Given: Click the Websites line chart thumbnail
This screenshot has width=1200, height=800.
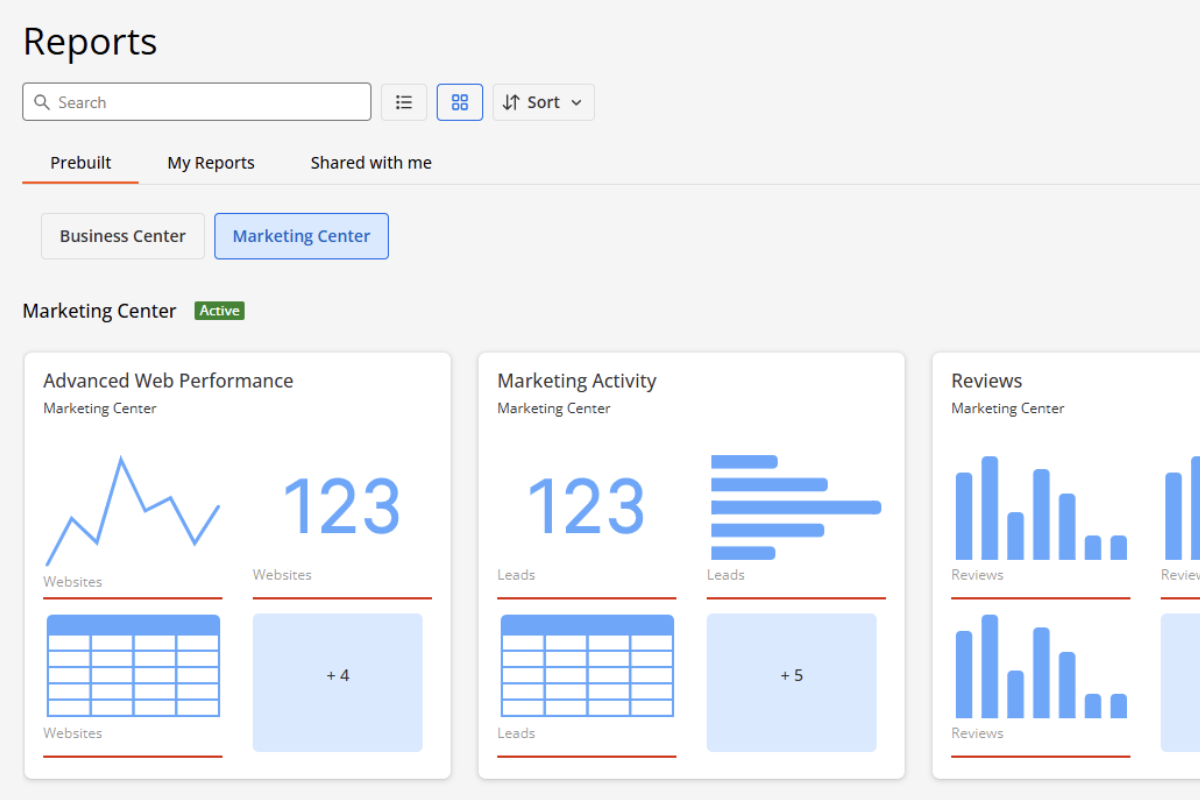Looking at the screenshot, I should click(132, 511).
